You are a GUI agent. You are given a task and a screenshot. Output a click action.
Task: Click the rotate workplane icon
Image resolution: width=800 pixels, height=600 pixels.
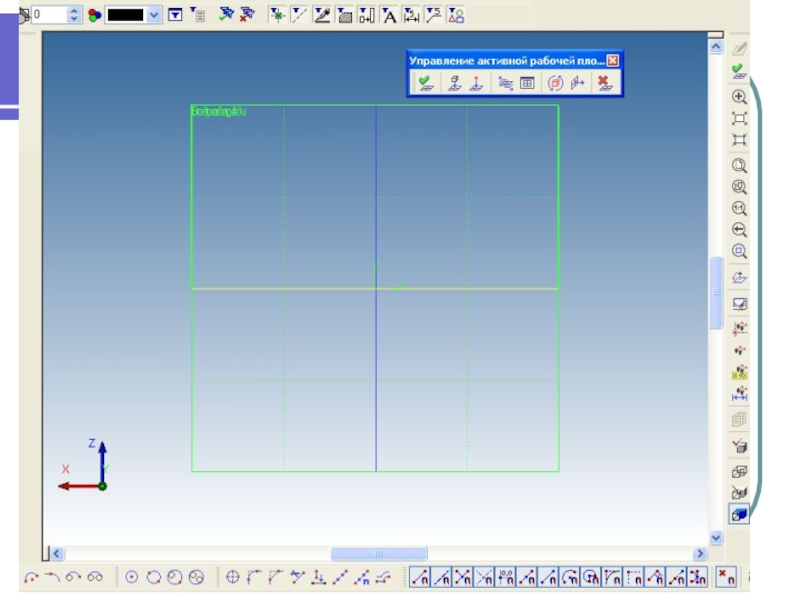555,83
